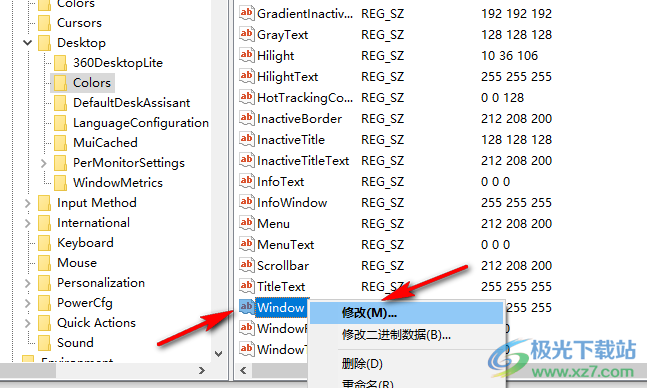This screenshot has width=647, height=388.
Task: Expand the PerMonitorSettings tree node
Action: pos(44,163)
